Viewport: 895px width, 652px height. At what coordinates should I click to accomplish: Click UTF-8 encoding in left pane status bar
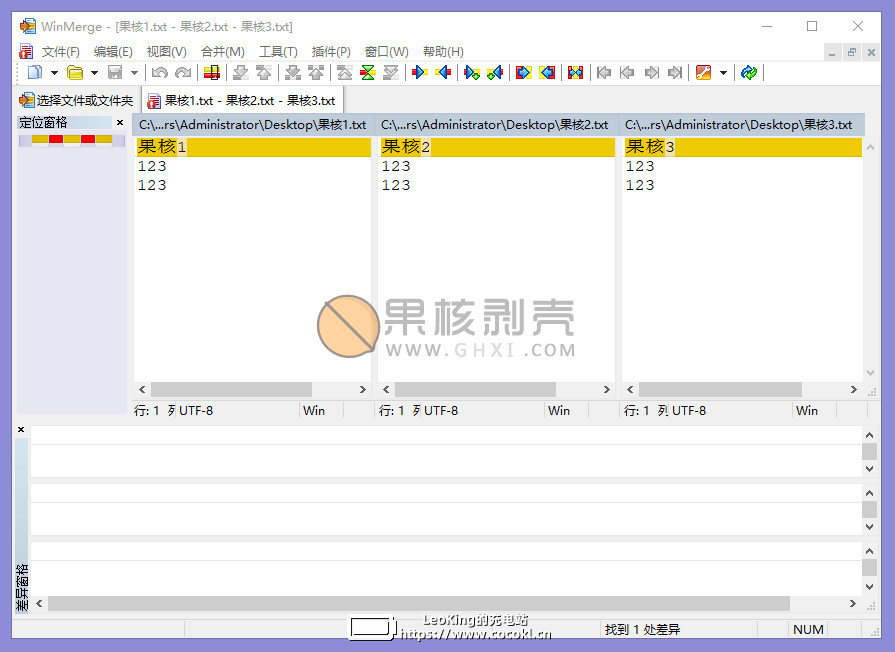pyautogui.click(x=196, y=410)
